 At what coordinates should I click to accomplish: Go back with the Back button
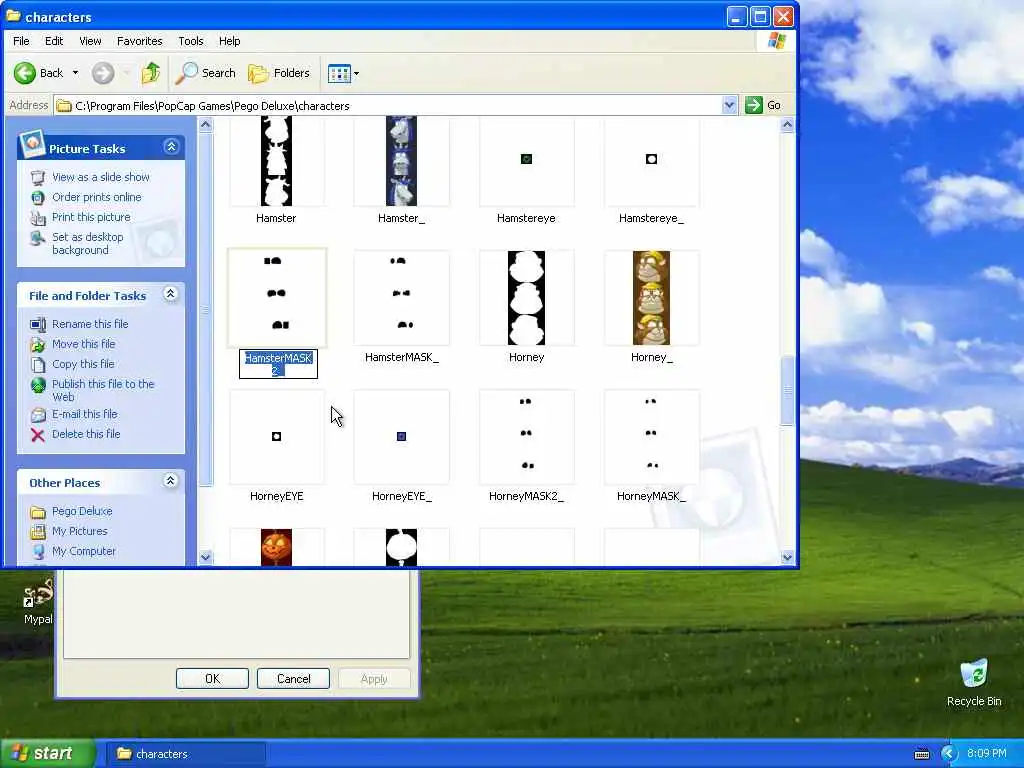pyautogui.click(x=39, y=73)
